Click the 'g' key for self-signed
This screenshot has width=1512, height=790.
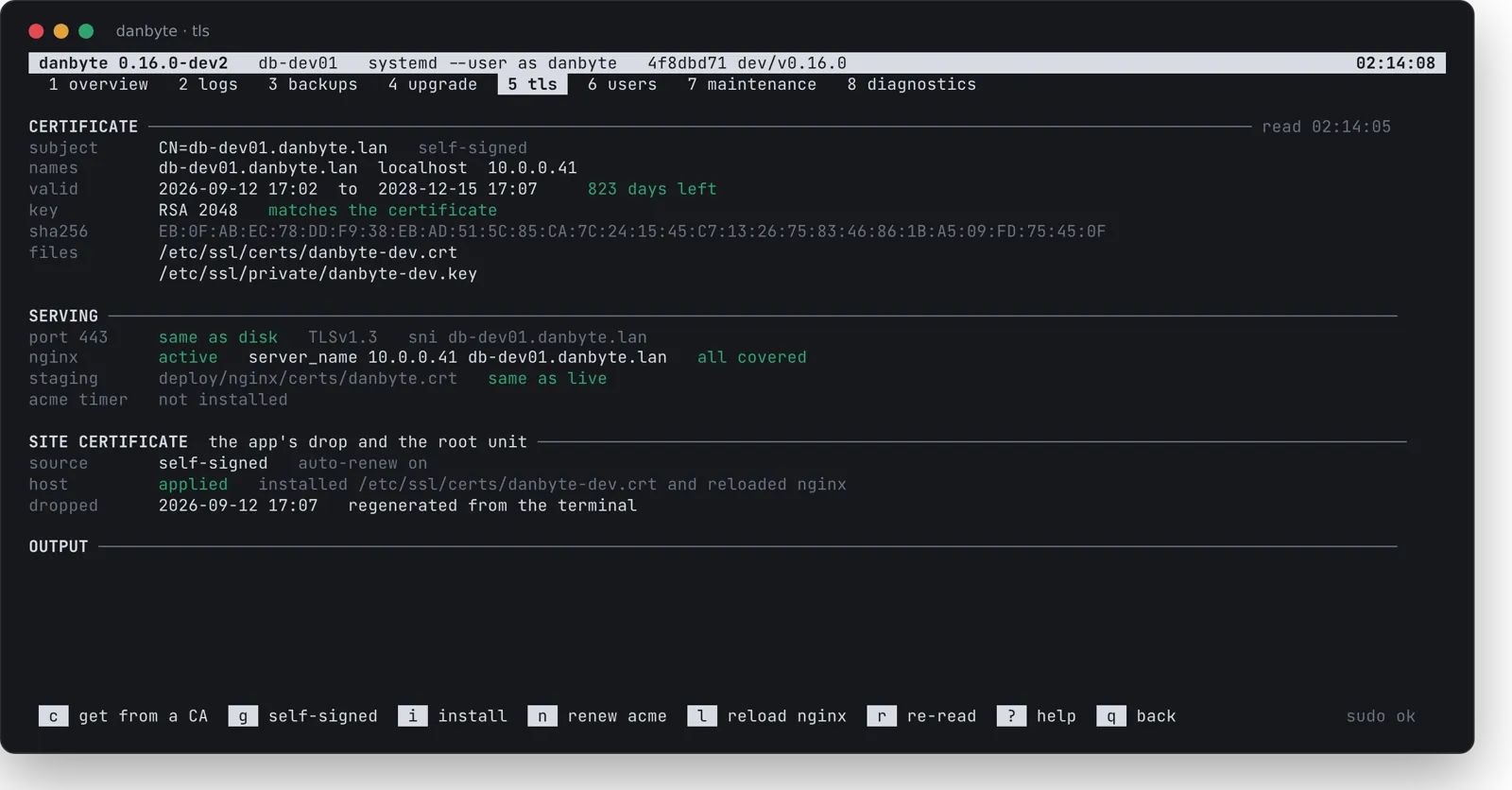243,716
